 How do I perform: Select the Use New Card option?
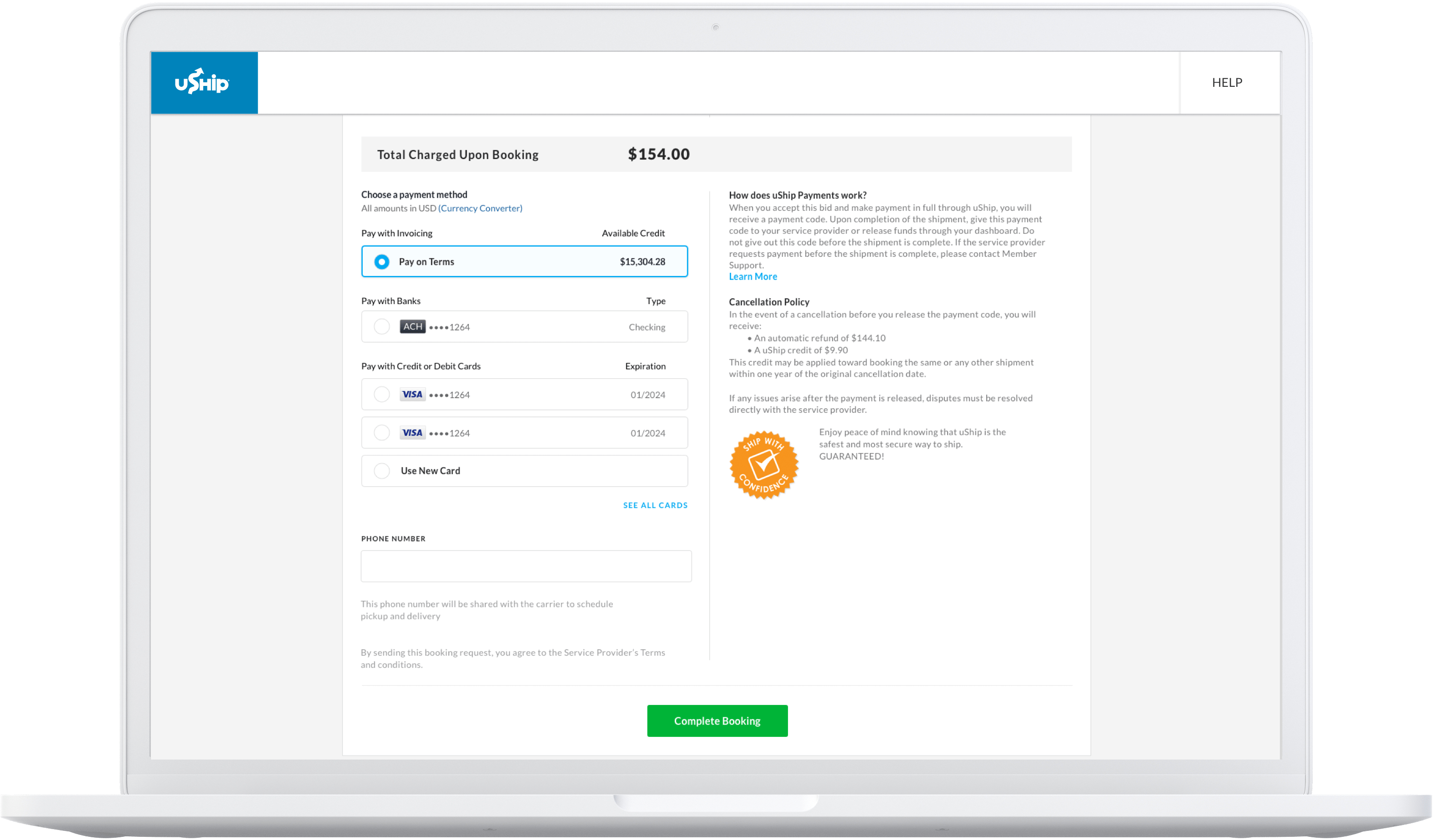(524, 471)
